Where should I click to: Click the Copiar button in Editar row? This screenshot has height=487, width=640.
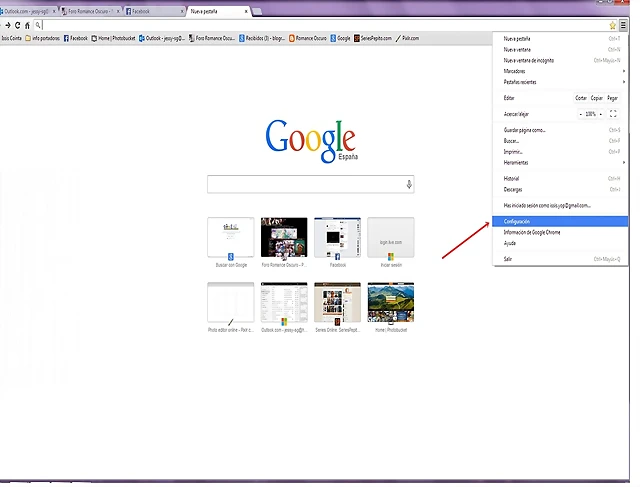pyautogui.click(x=596, y=98)
